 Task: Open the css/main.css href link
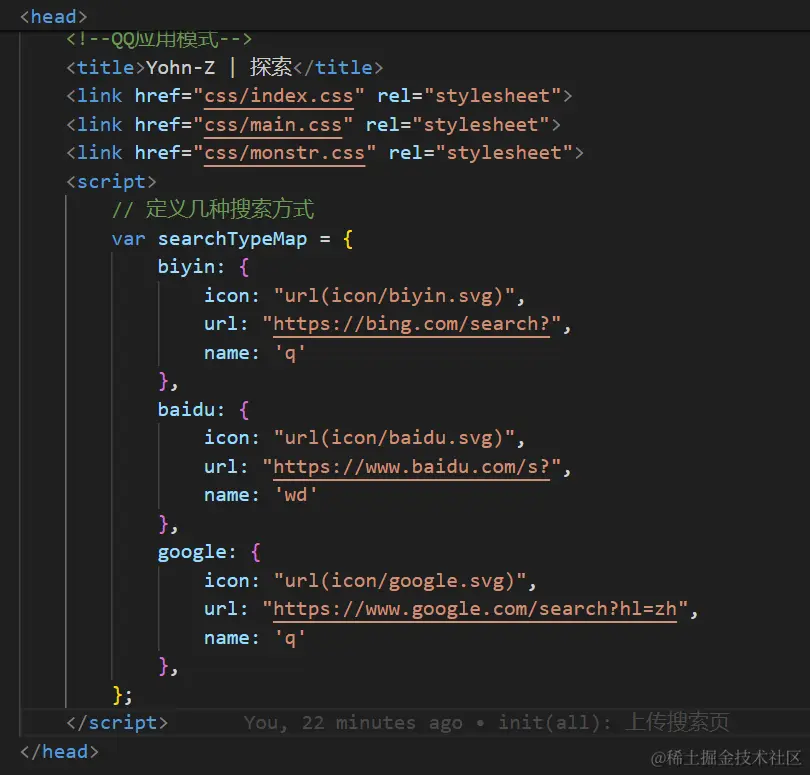pyautogui.click(x=273, y=125)
